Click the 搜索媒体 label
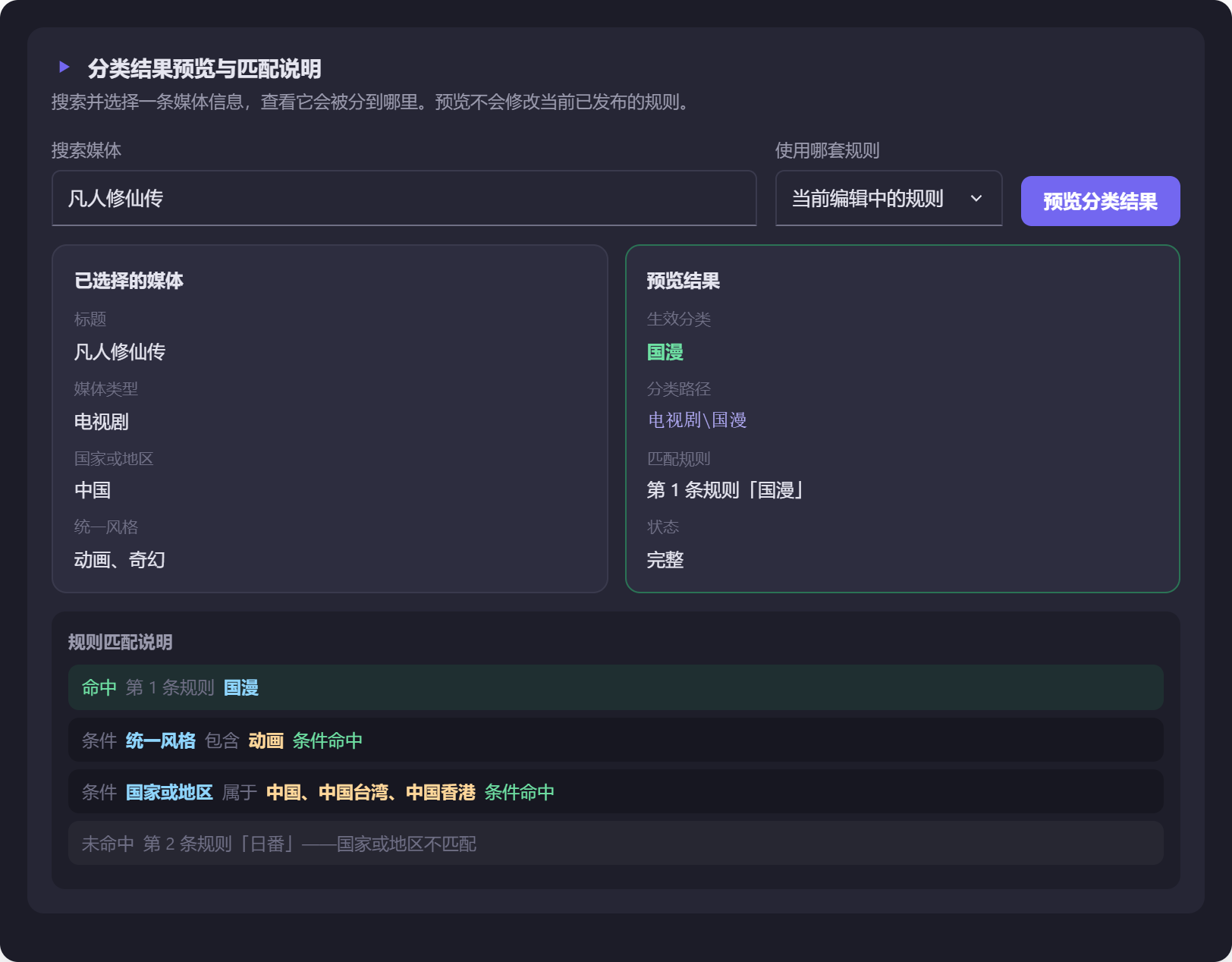Screen dimensions: 1232x962 point(86,150)
